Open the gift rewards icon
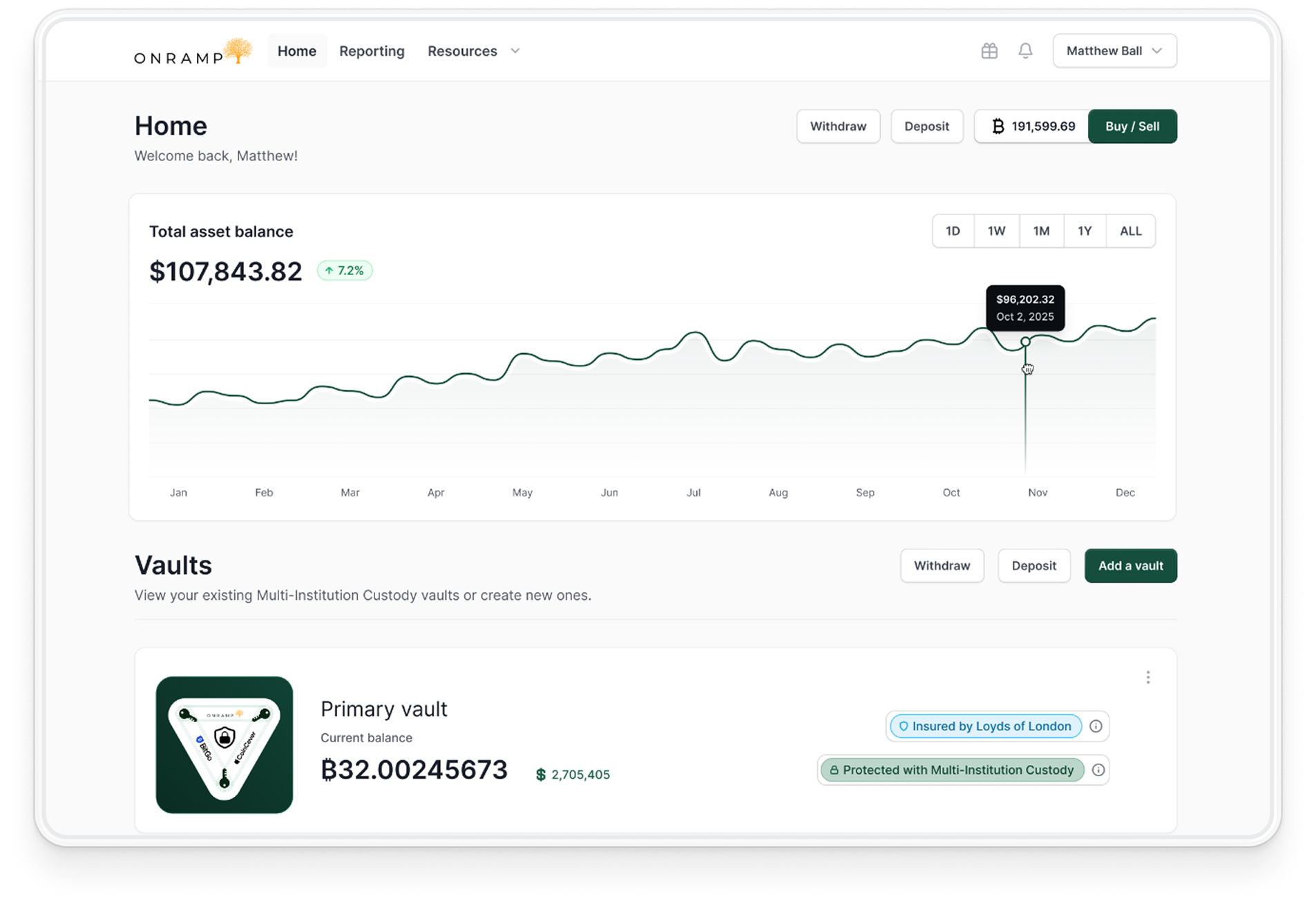Viewport: 1316px width, 906px height. (x=989, y=50)
